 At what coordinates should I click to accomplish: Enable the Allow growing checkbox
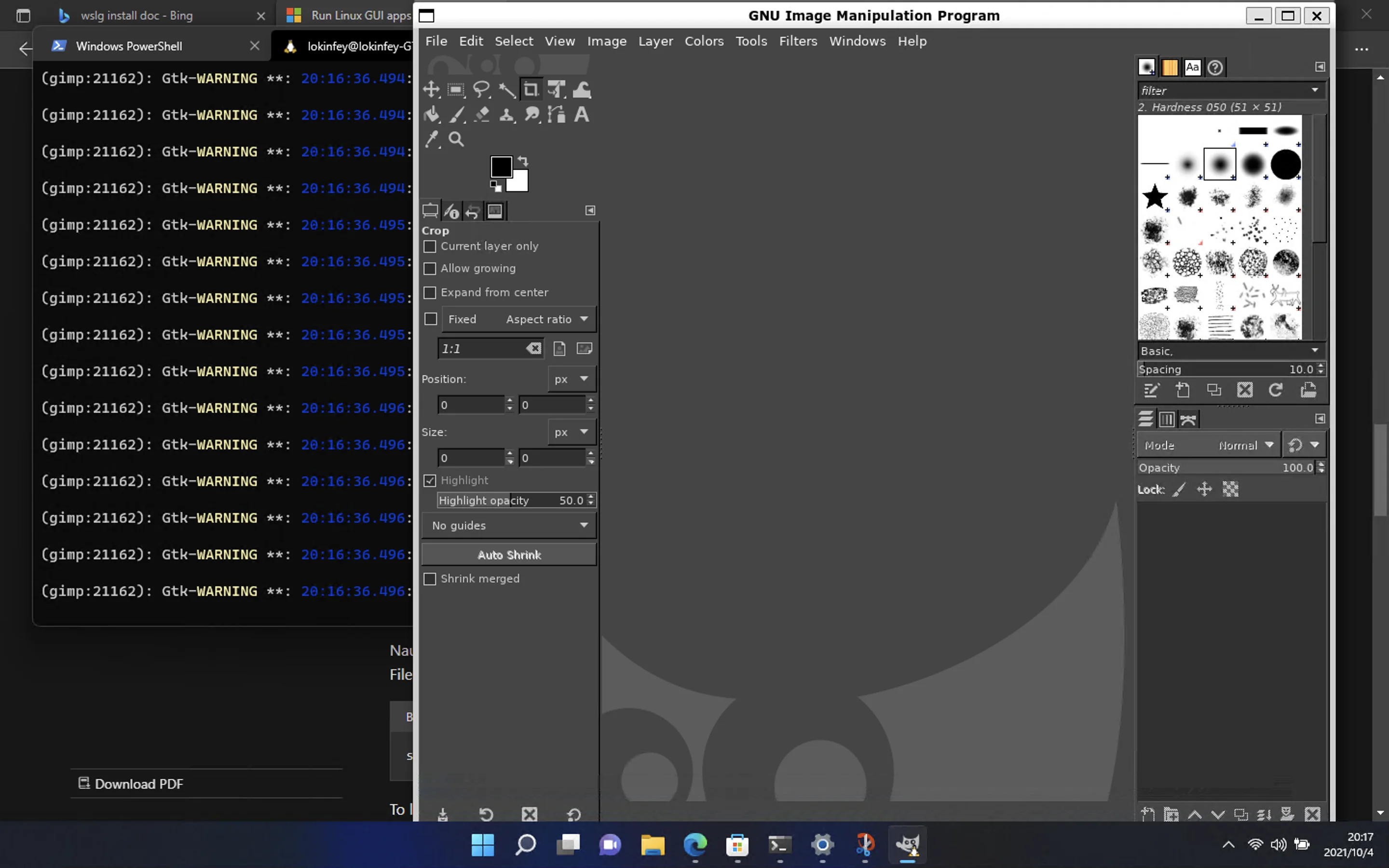coord(430,269)
